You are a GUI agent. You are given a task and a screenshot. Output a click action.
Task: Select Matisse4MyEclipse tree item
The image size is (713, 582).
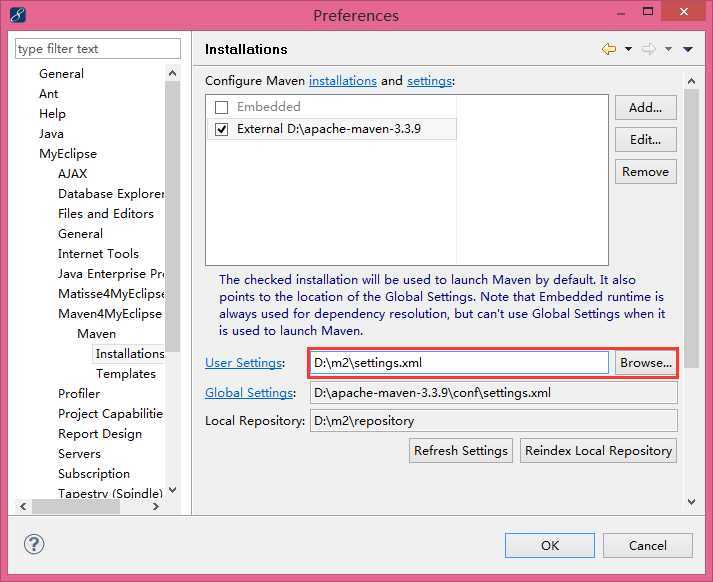pos(111,294)
